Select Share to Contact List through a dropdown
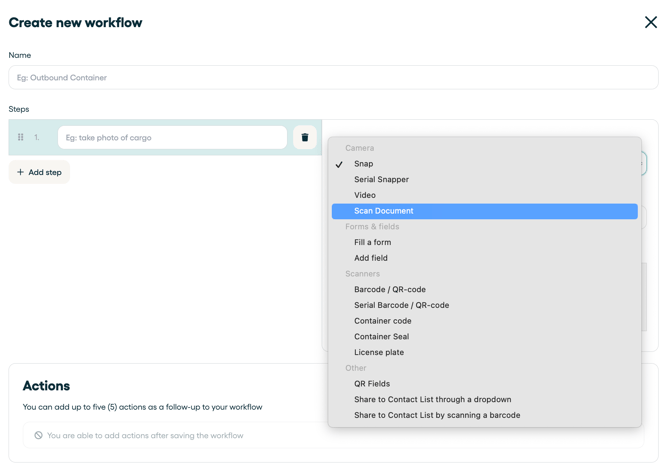670x465 pixels. (432, 399)
